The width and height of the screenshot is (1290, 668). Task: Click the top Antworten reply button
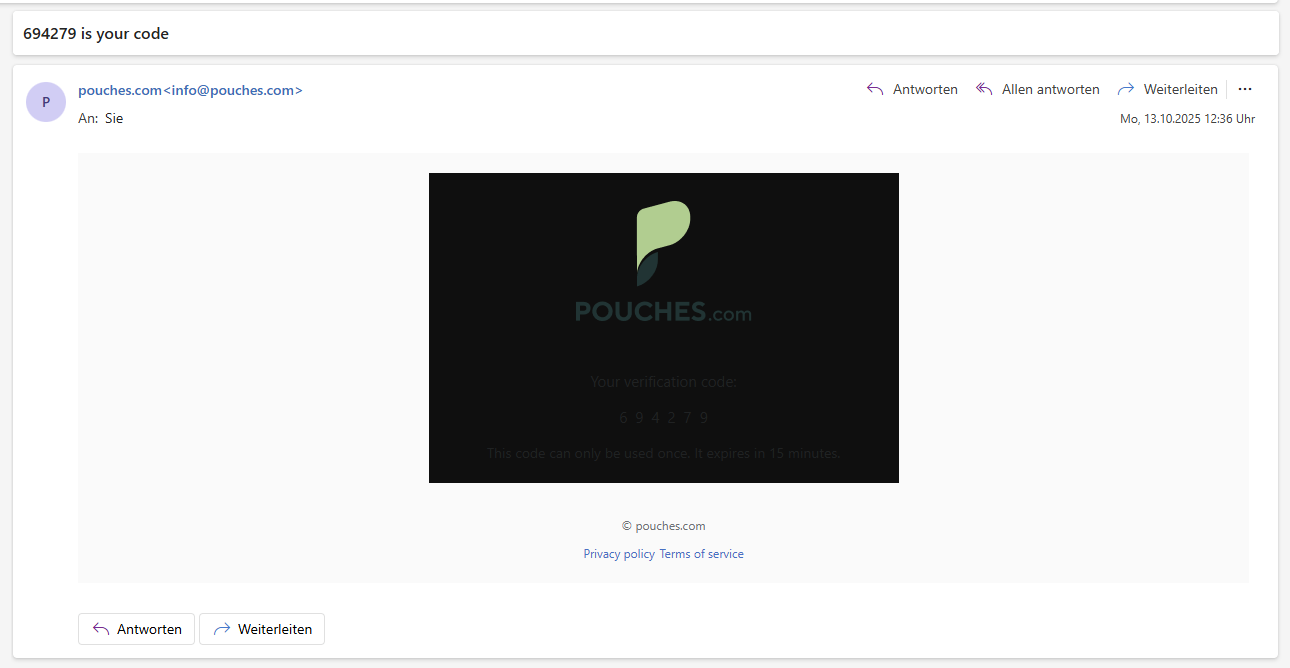912,89
